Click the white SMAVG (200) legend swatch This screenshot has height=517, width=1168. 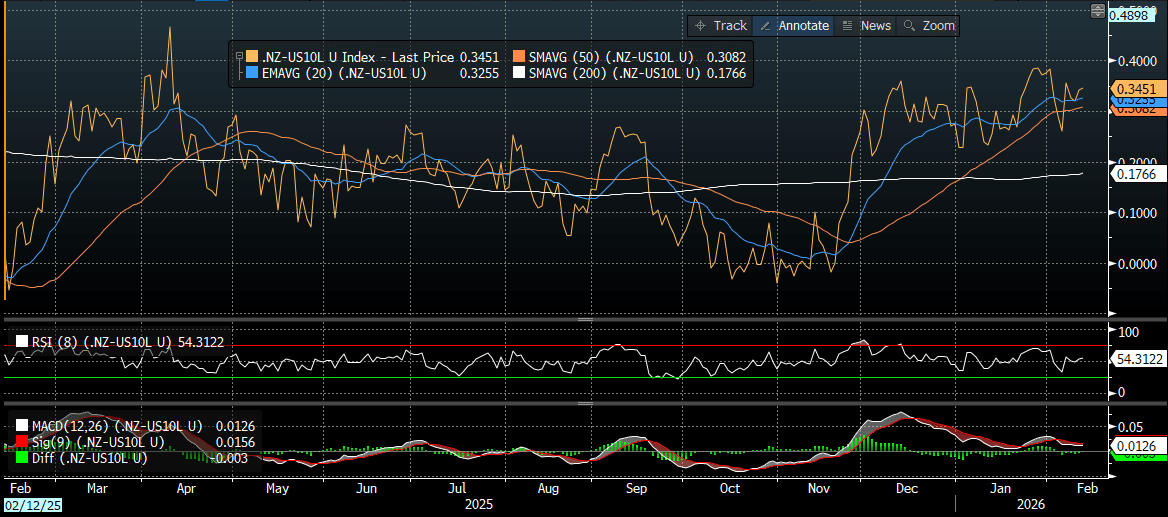pos(519,73)
